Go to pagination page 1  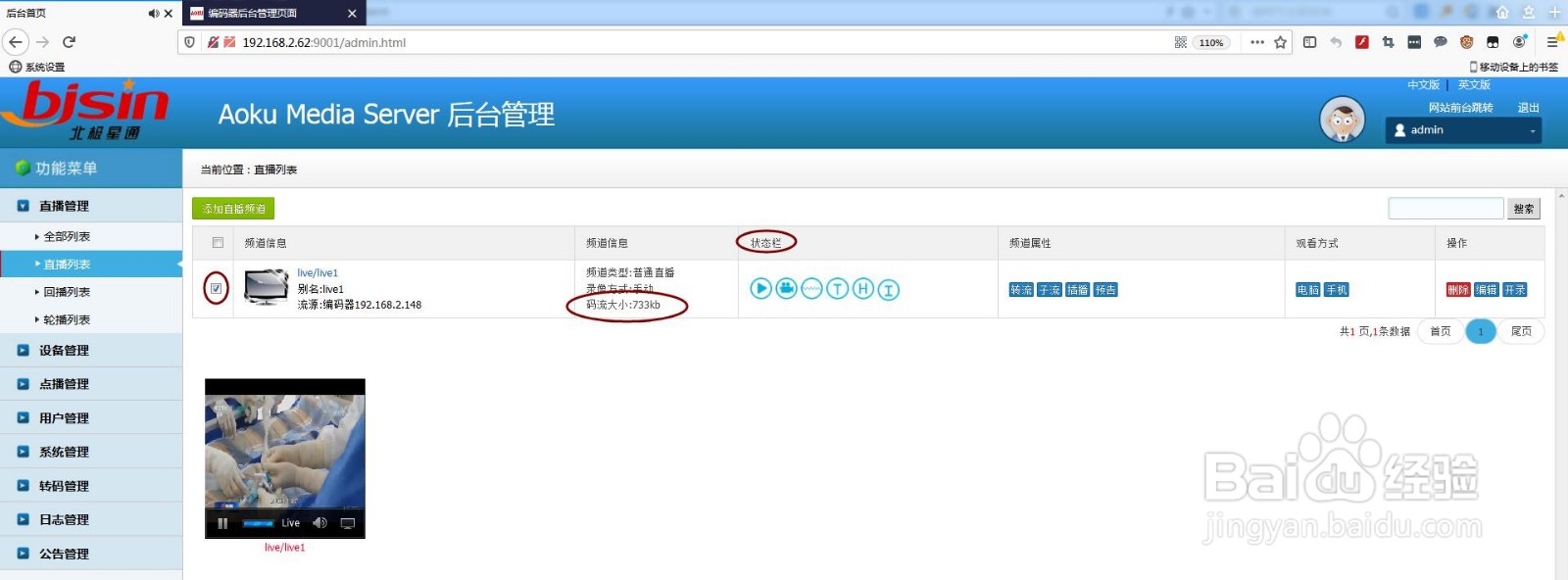click(x=1481, y=331)
